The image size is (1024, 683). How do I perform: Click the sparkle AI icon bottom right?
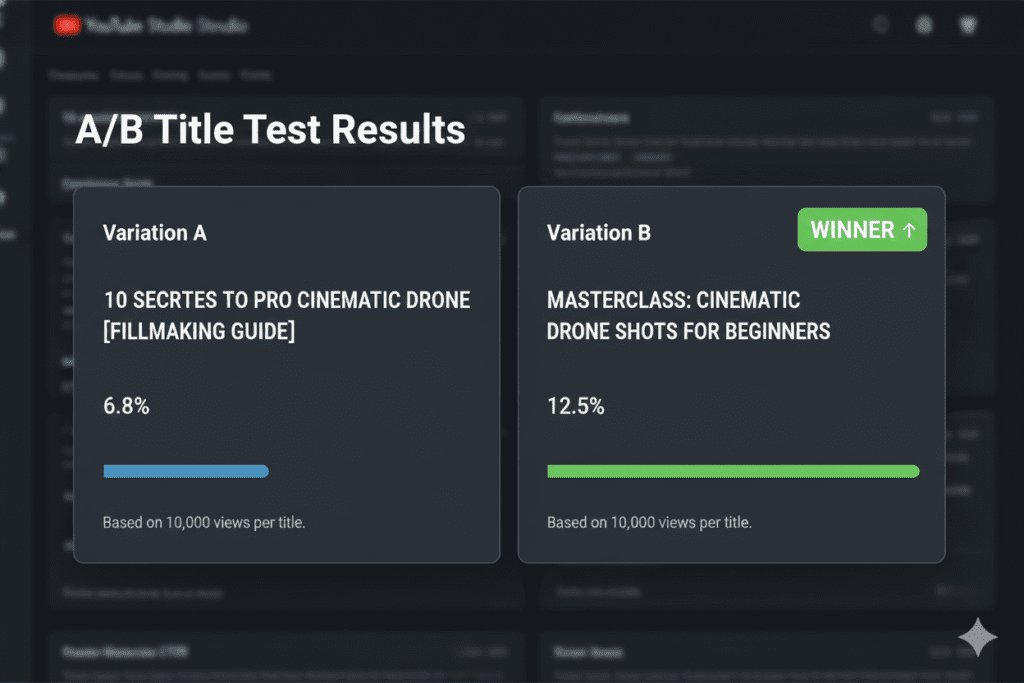[978, 637]
